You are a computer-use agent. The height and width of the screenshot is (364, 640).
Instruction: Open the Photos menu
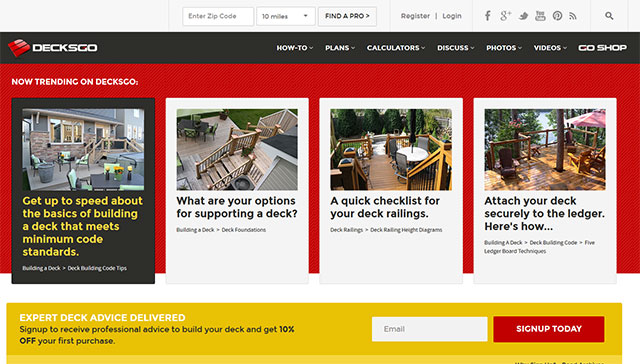504,48
